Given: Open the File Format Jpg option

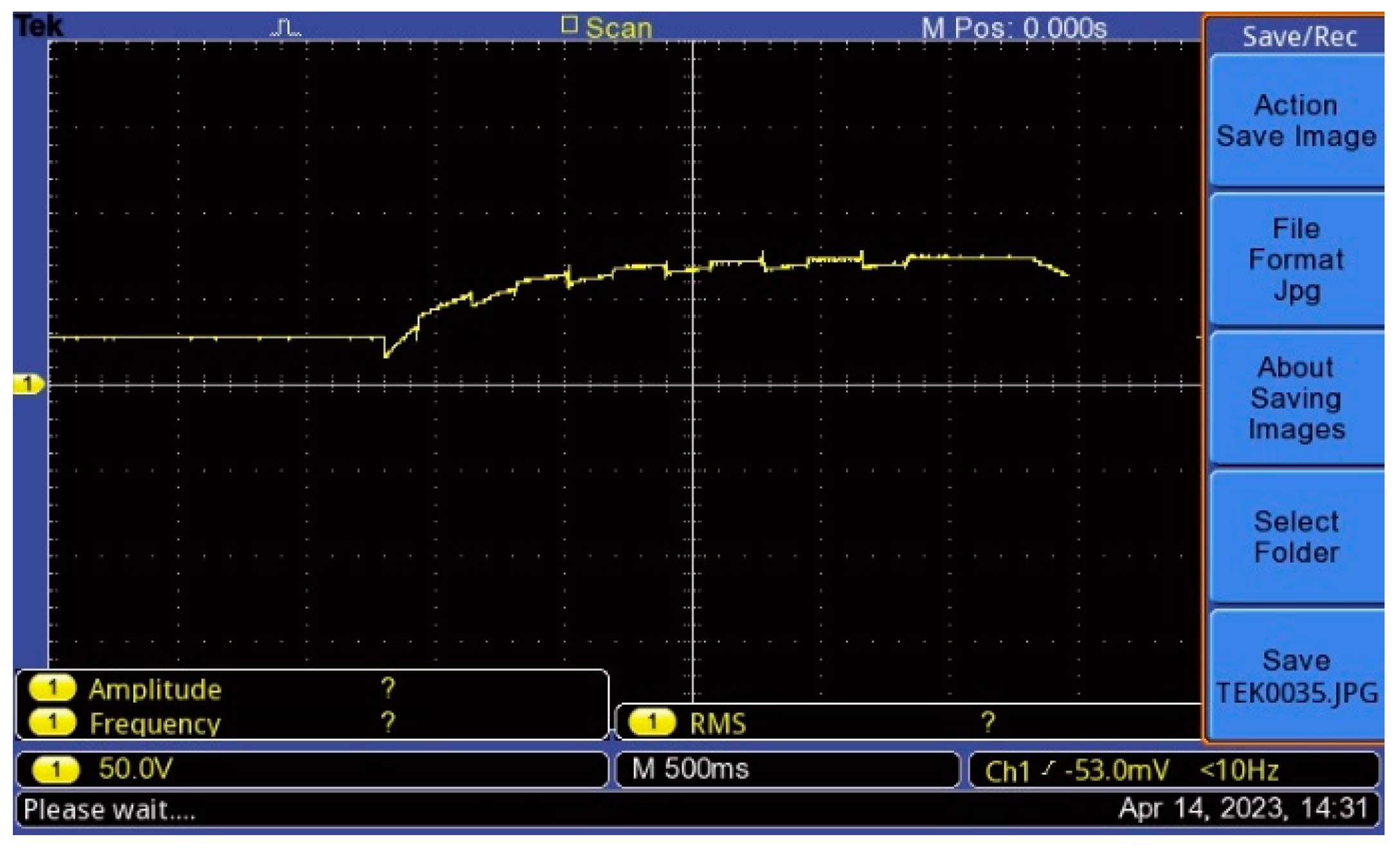Looking at the screenshot, I should click(x=1295, y=259).
